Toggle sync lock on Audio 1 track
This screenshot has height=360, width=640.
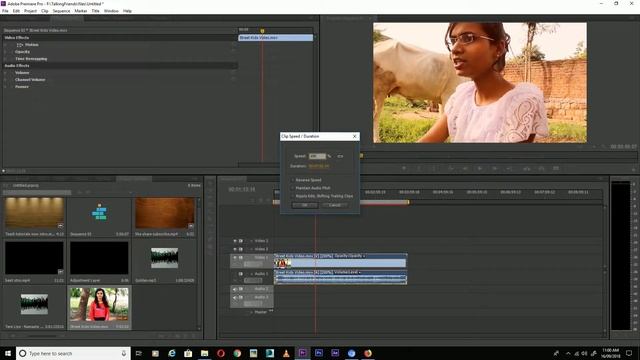tap(241, 274)
